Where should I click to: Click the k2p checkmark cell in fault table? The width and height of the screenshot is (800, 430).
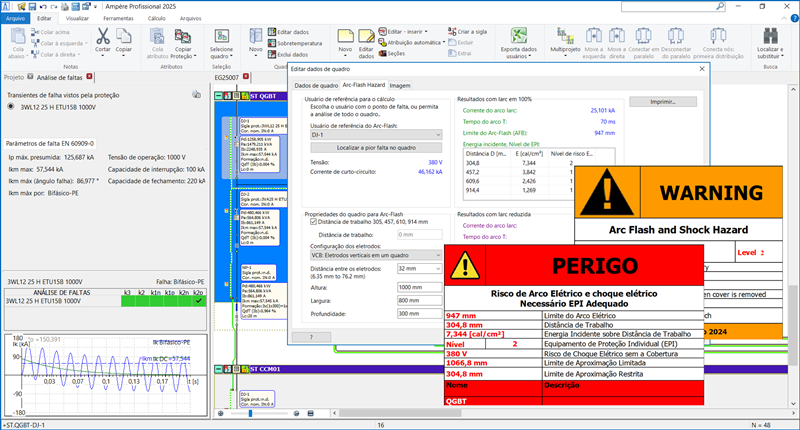(x=198, y=301)
